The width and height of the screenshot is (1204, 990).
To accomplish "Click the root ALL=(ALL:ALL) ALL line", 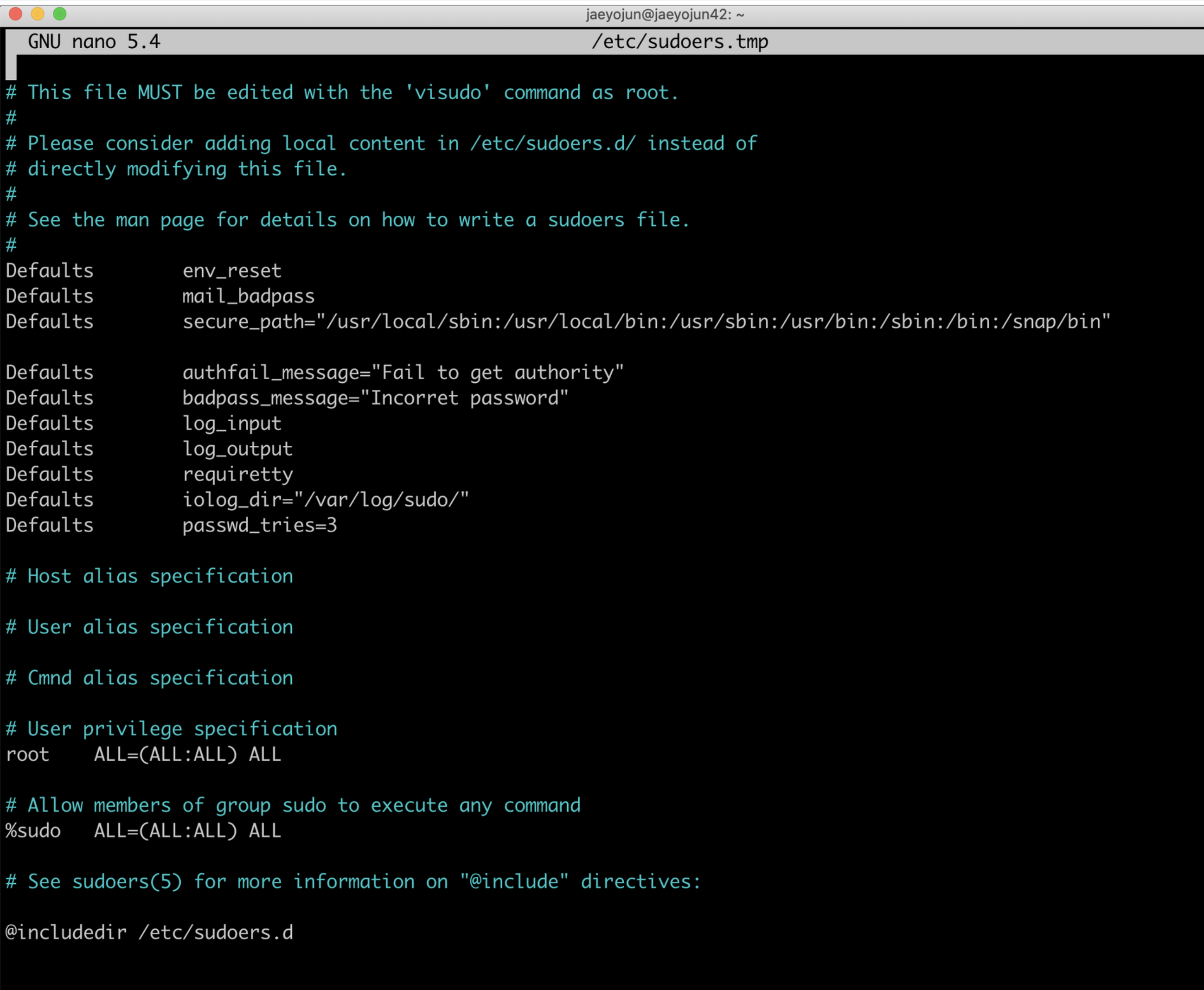I will point(143,754).
